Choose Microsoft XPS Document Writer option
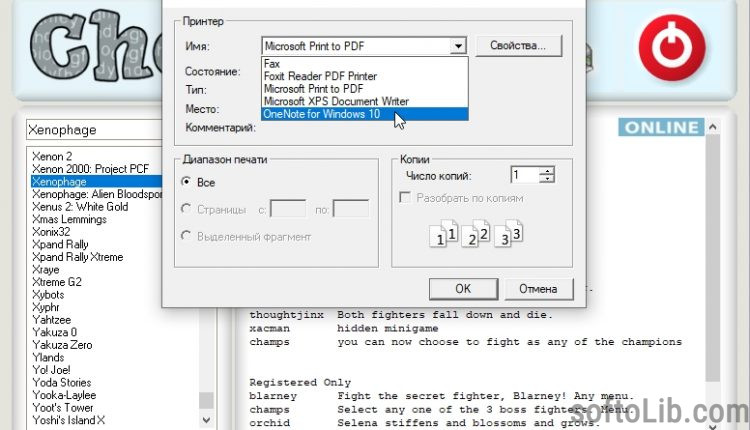The height and width of the screenshot is (430, 750). [x=364, y=101]
